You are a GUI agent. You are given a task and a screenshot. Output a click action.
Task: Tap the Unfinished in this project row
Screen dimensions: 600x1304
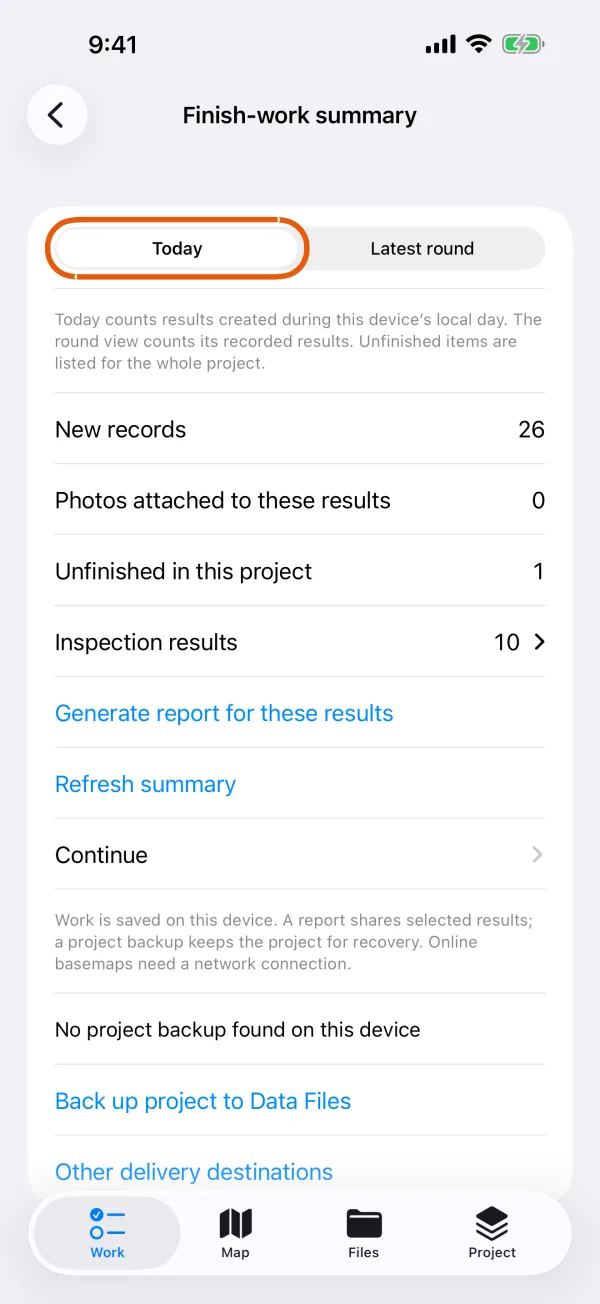click(x=300, y=571)
